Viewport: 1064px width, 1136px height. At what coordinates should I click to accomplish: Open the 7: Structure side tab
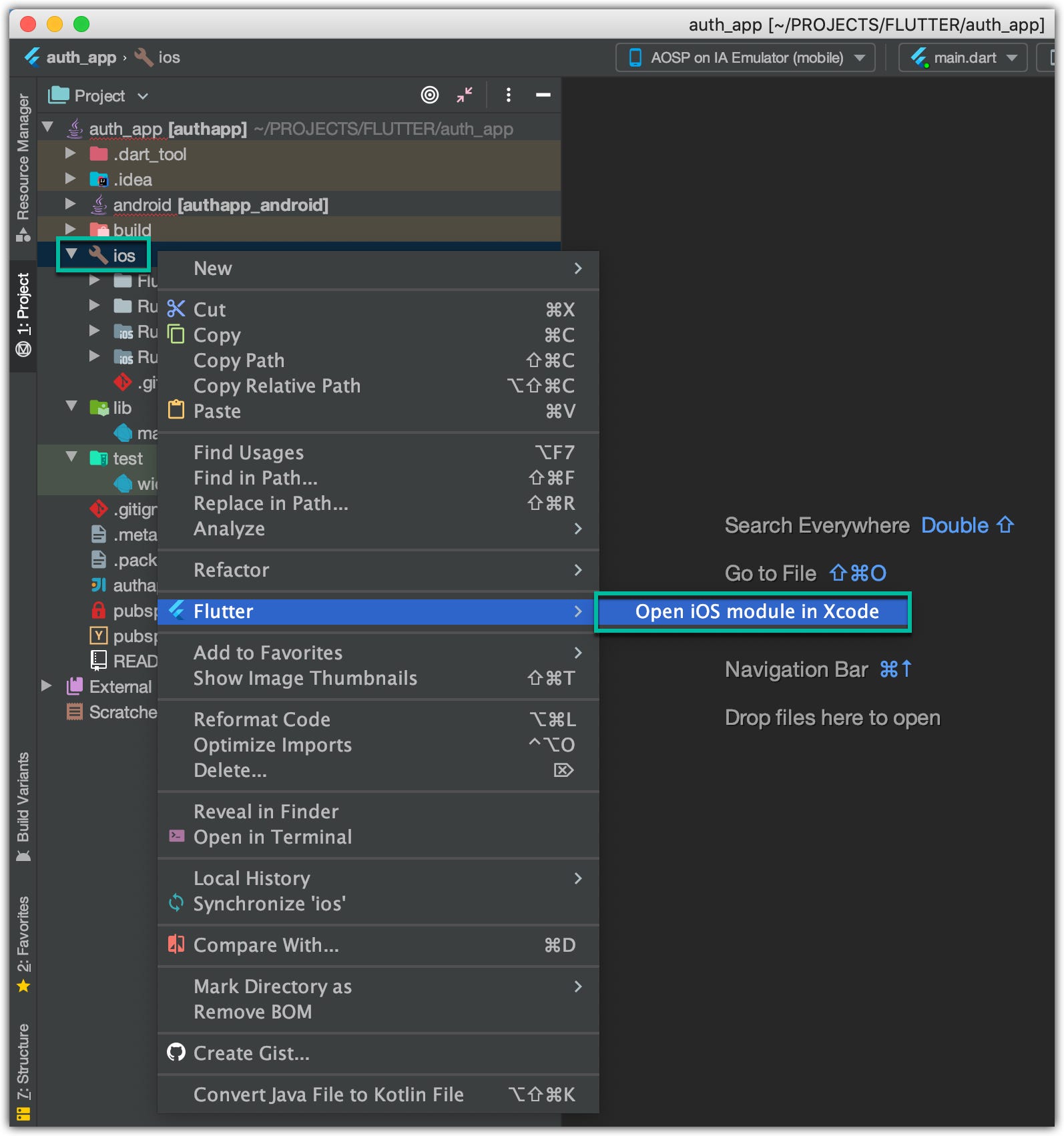point(23,1071)
